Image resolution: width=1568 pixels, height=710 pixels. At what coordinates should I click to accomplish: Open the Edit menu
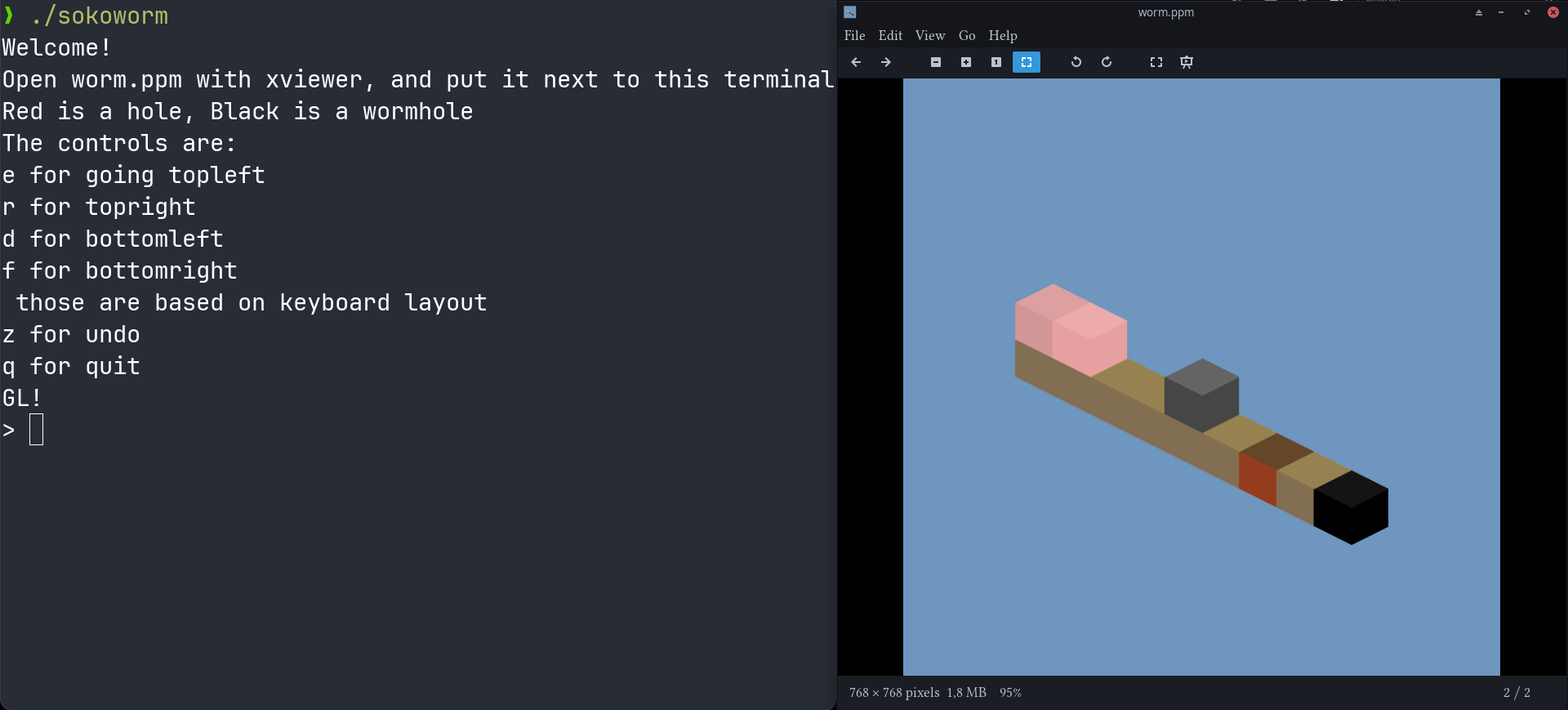890,35
